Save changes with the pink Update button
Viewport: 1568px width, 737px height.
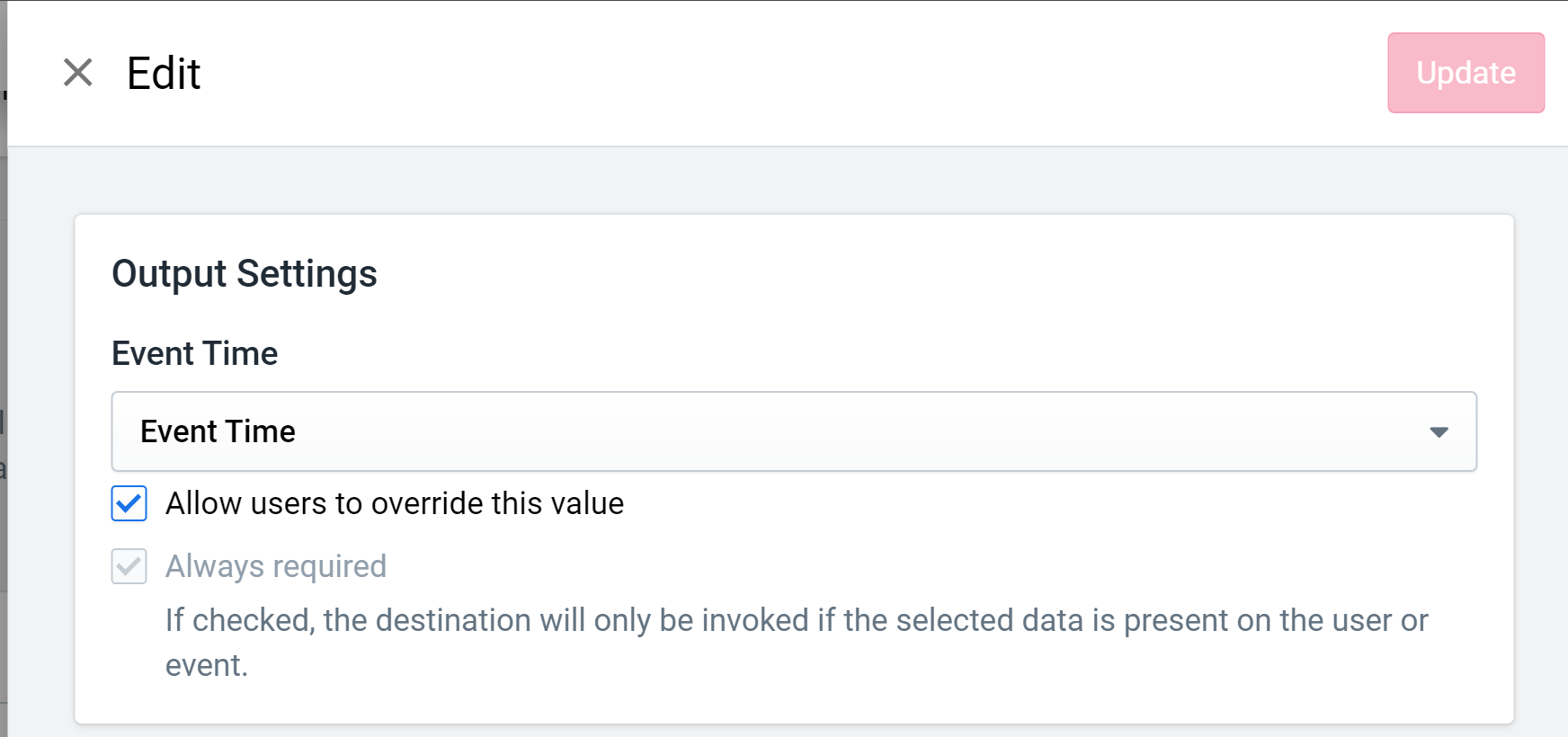click(1466, 73)
